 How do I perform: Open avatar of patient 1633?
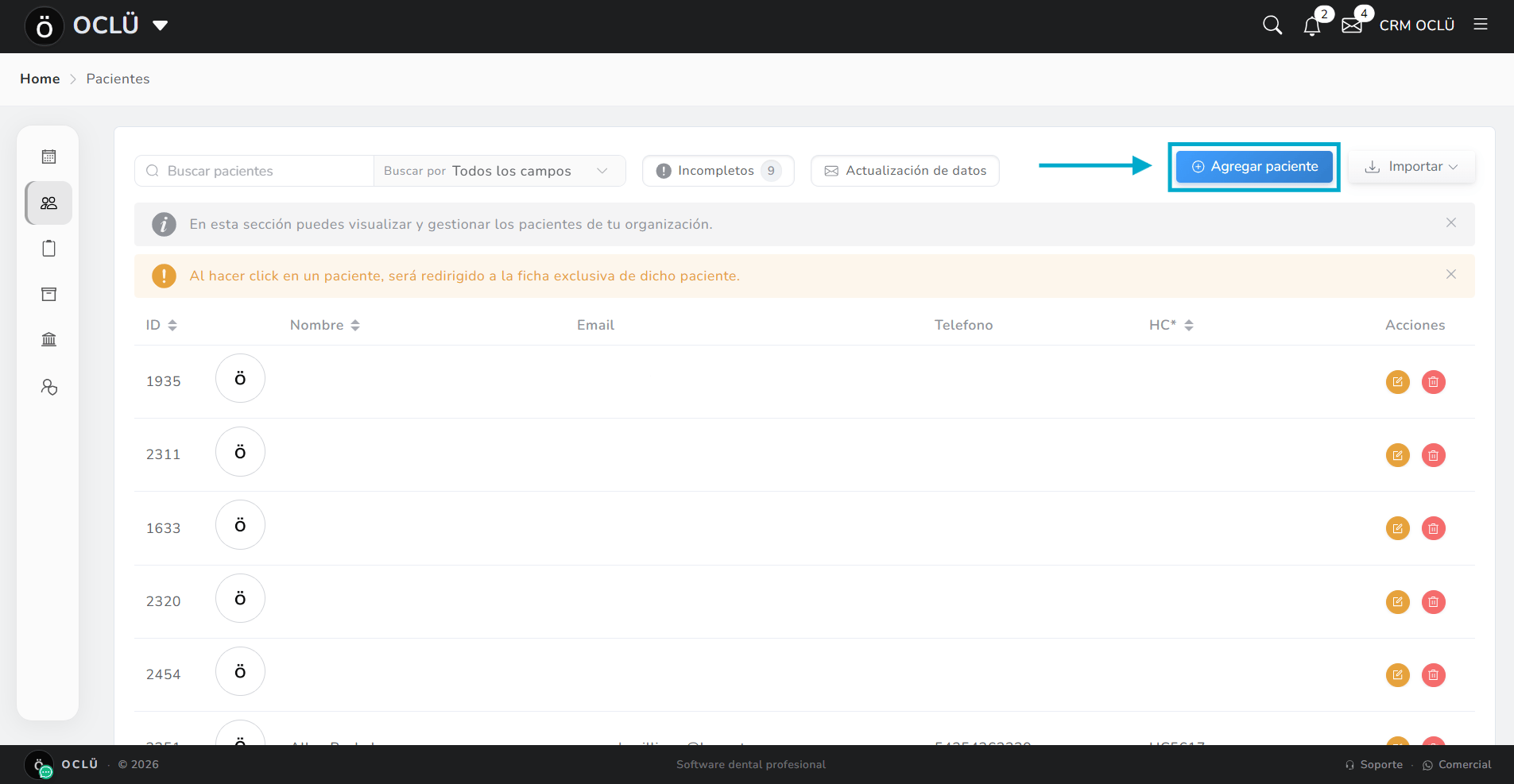pyautogui.click(x=240, y=525)
